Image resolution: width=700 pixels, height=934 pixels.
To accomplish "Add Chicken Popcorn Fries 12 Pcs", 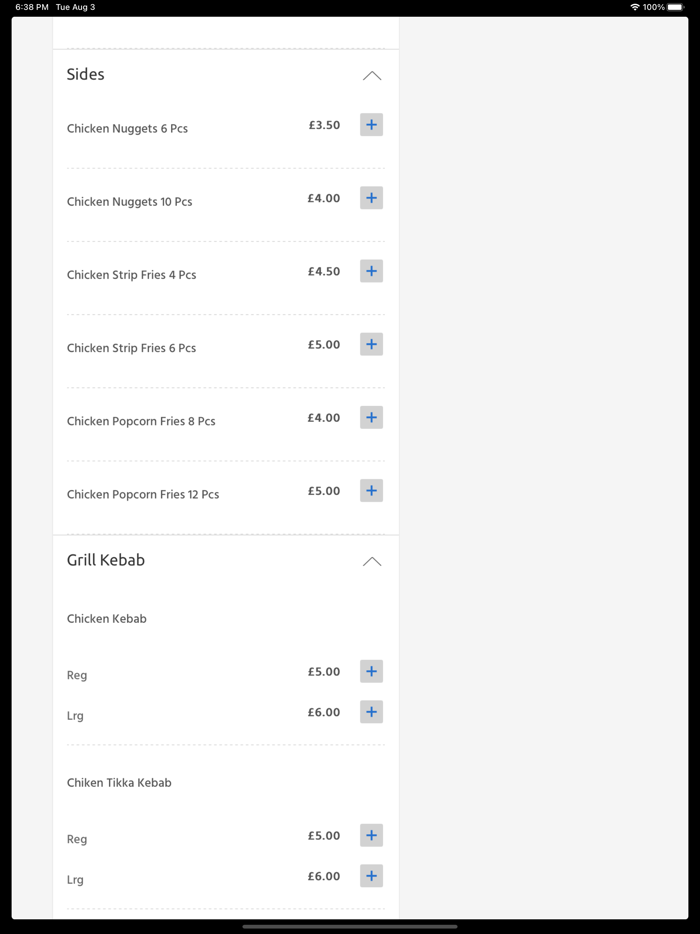I will [371, 491].
